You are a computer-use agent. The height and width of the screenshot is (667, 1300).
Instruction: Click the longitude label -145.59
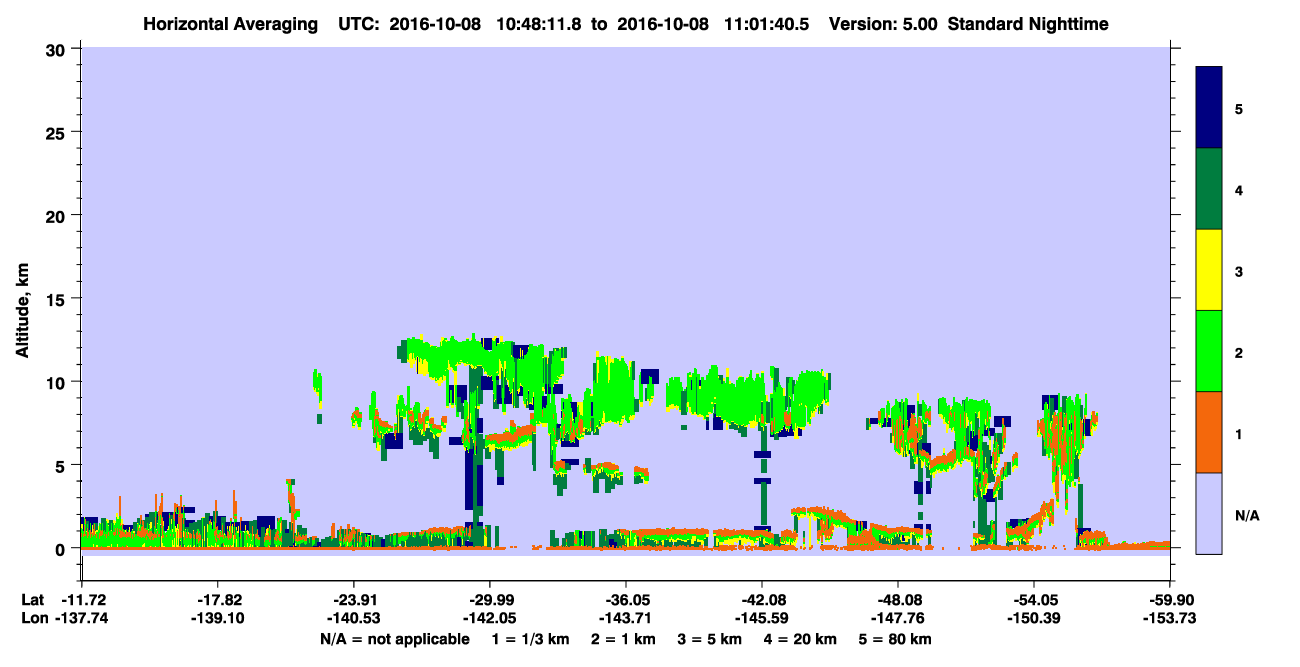coord(762,619)
